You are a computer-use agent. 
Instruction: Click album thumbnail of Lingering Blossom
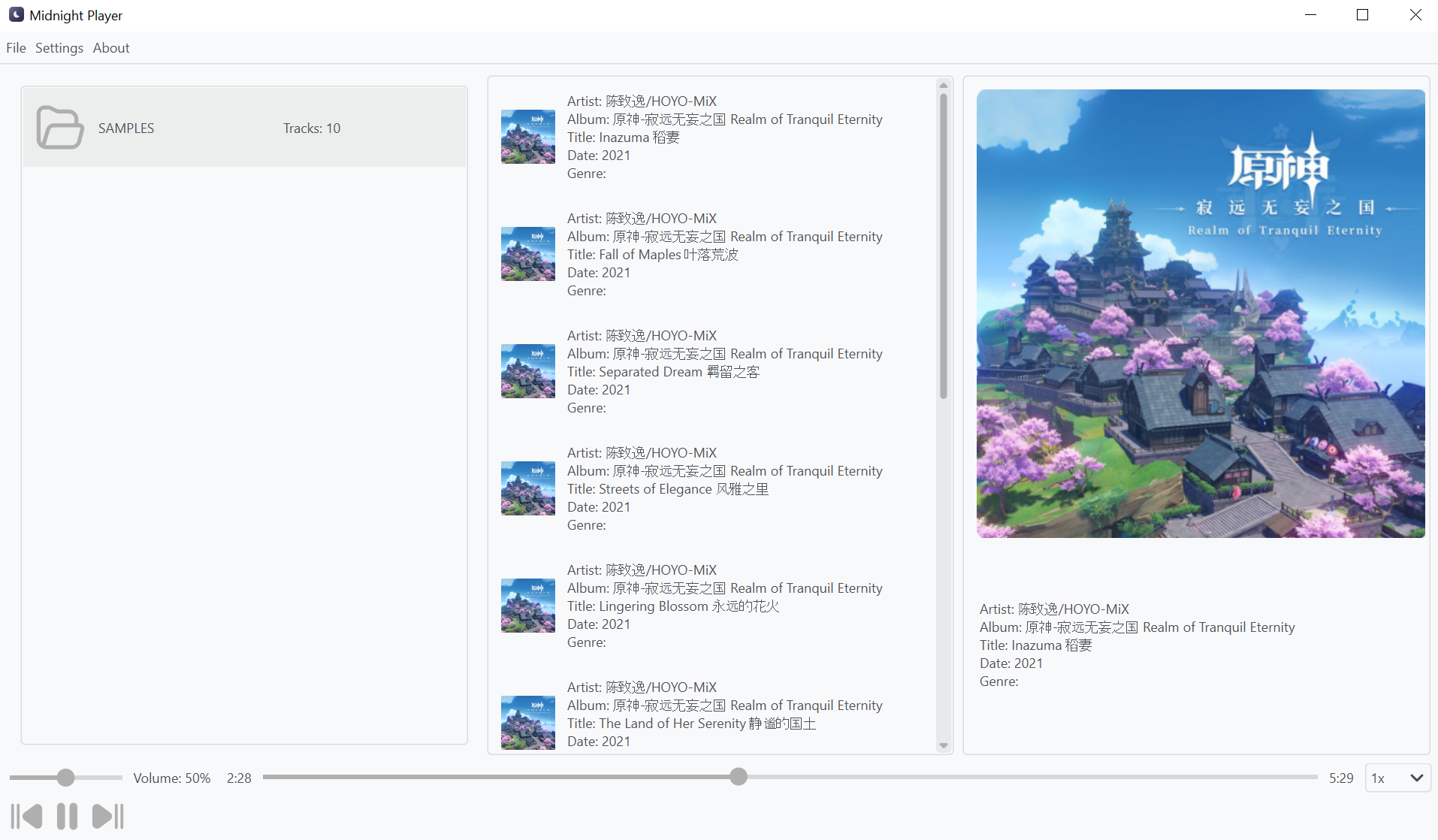click(528, 606)
